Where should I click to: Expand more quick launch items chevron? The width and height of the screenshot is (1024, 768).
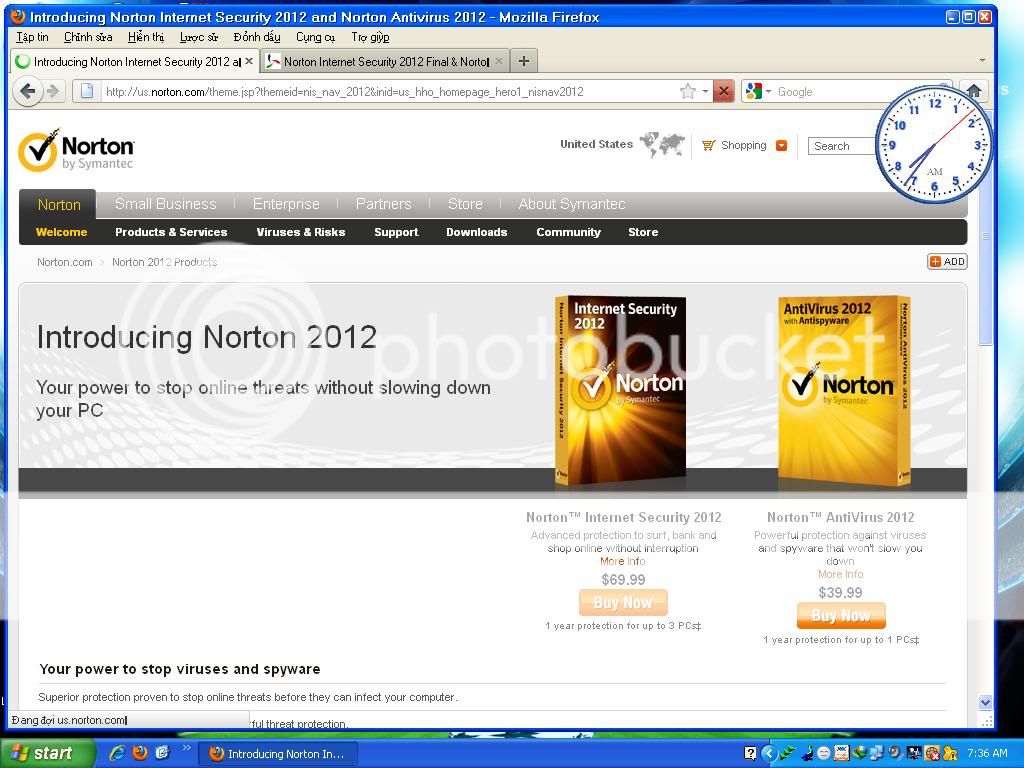(186, 748)
